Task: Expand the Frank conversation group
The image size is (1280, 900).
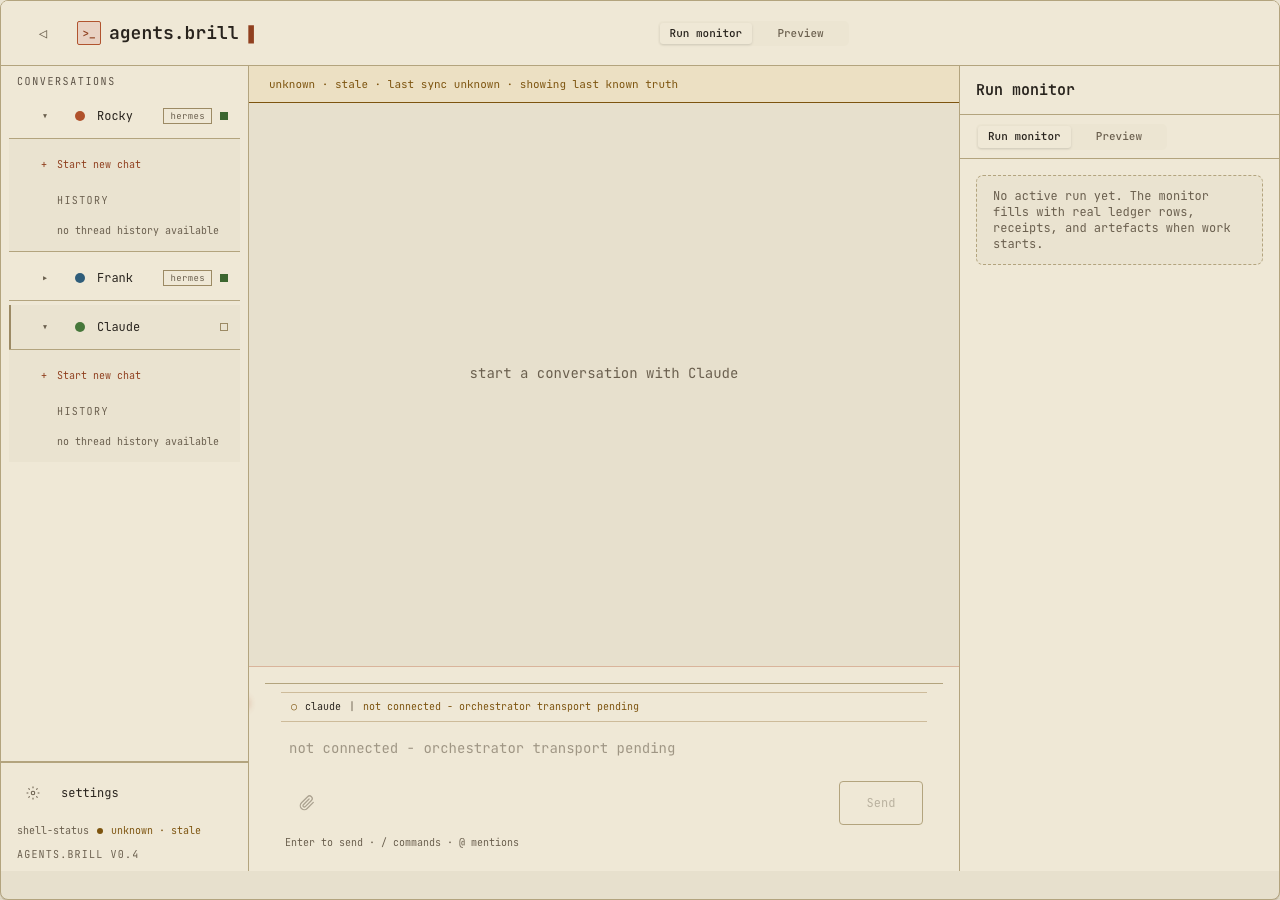Action: click(45, 278)
